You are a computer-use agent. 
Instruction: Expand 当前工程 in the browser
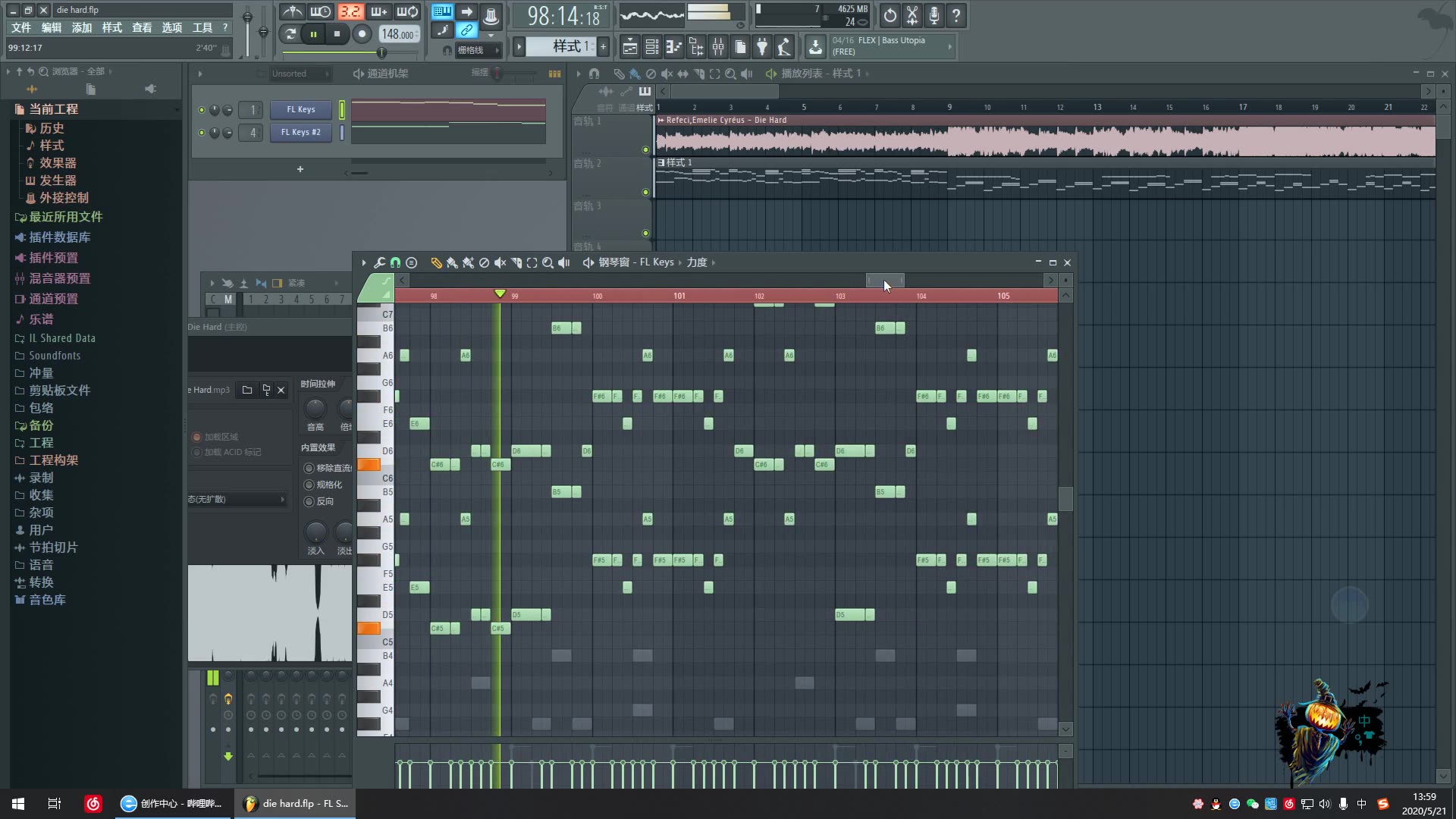pos(53,109)
